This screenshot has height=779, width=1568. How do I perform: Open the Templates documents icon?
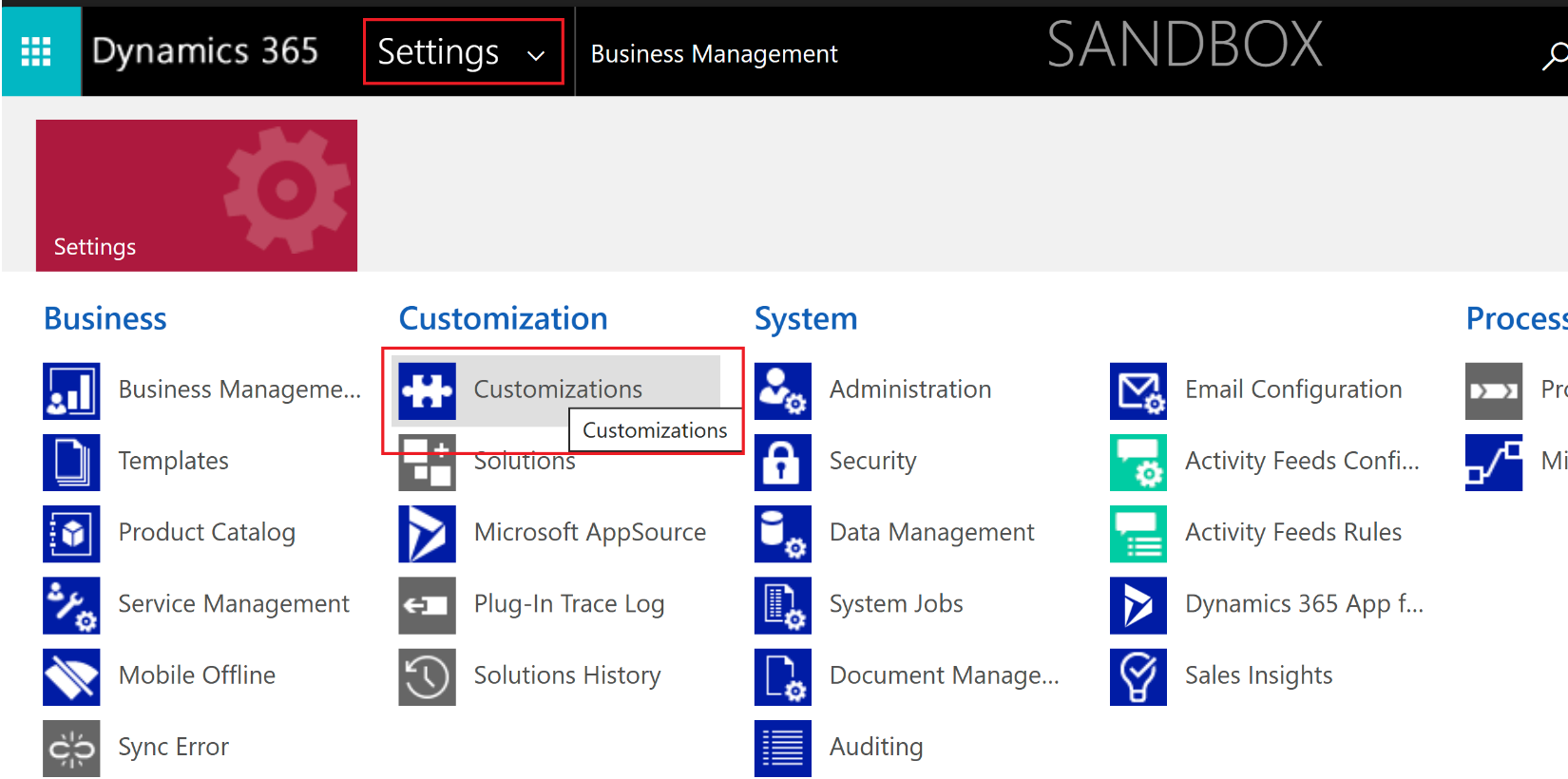click(71, 463)
